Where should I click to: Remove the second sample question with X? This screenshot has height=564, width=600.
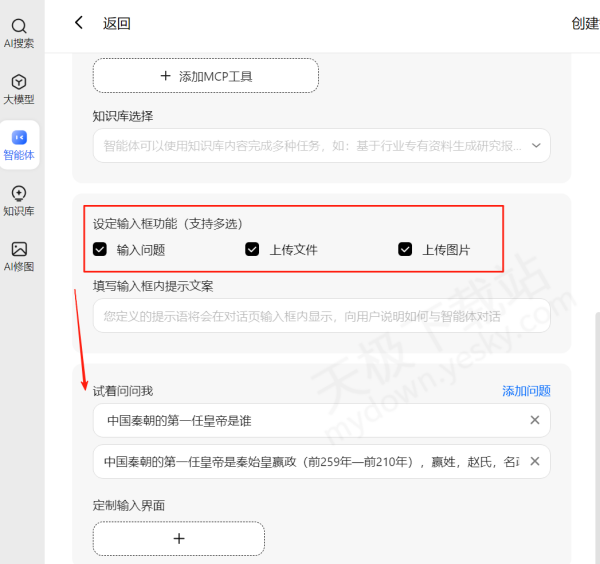coord(534,461)
